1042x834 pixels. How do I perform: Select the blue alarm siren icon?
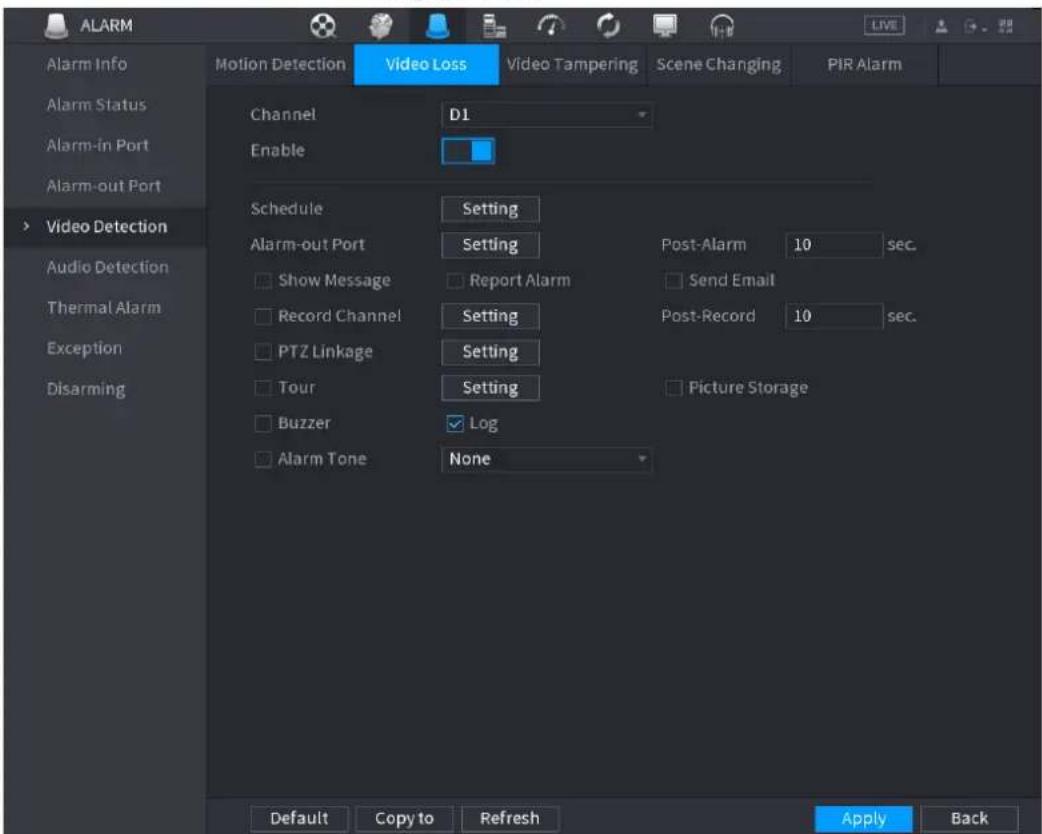(x=437, y=26)
